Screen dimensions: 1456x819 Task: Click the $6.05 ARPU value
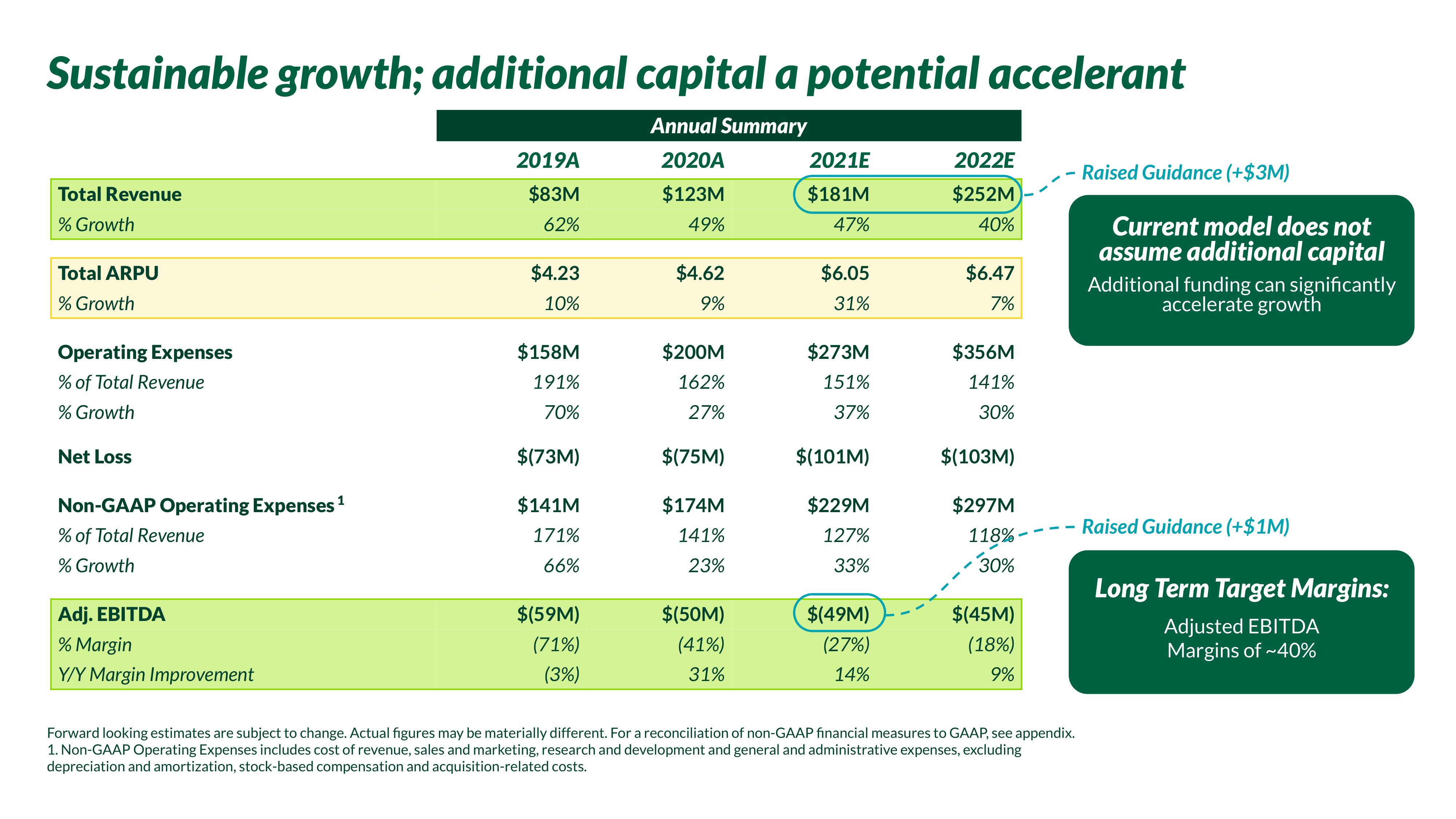[x=845, y=274]
